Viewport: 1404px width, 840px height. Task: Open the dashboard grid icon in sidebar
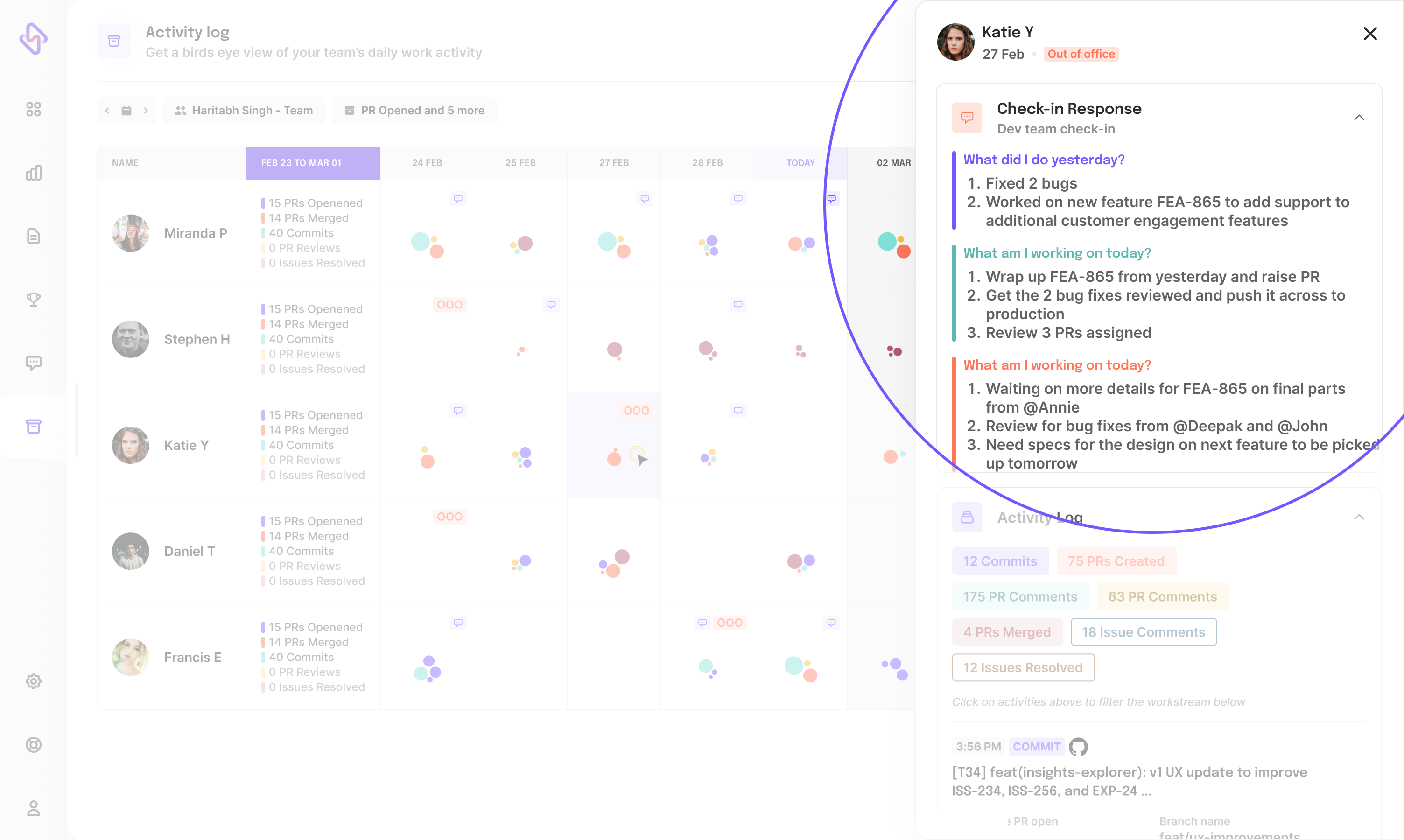tap(34, 109)
